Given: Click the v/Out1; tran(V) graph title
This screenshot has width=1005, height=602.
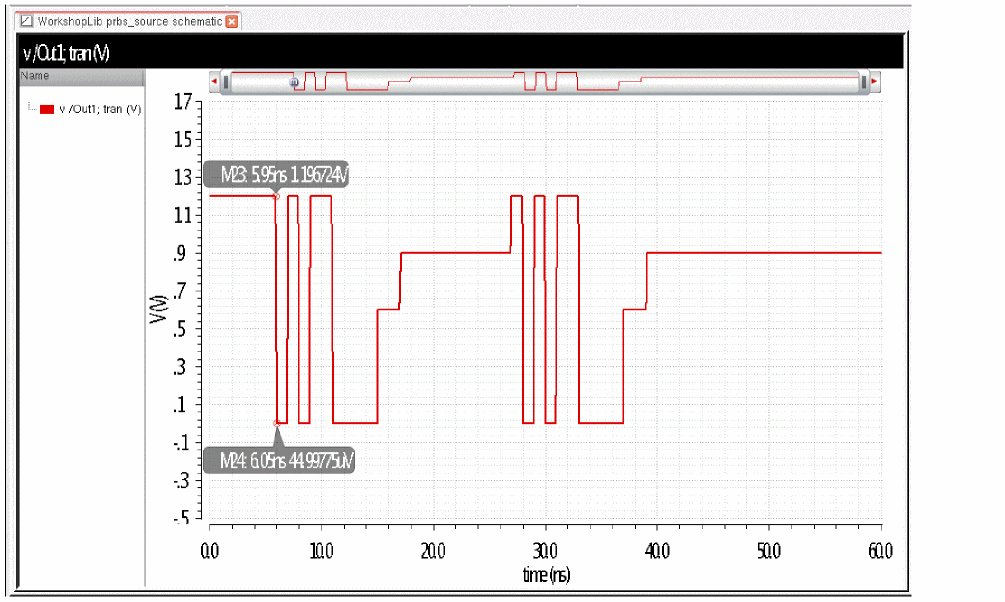Looking at the screenshot, I should pyautogui.click(x=67, y=53).
